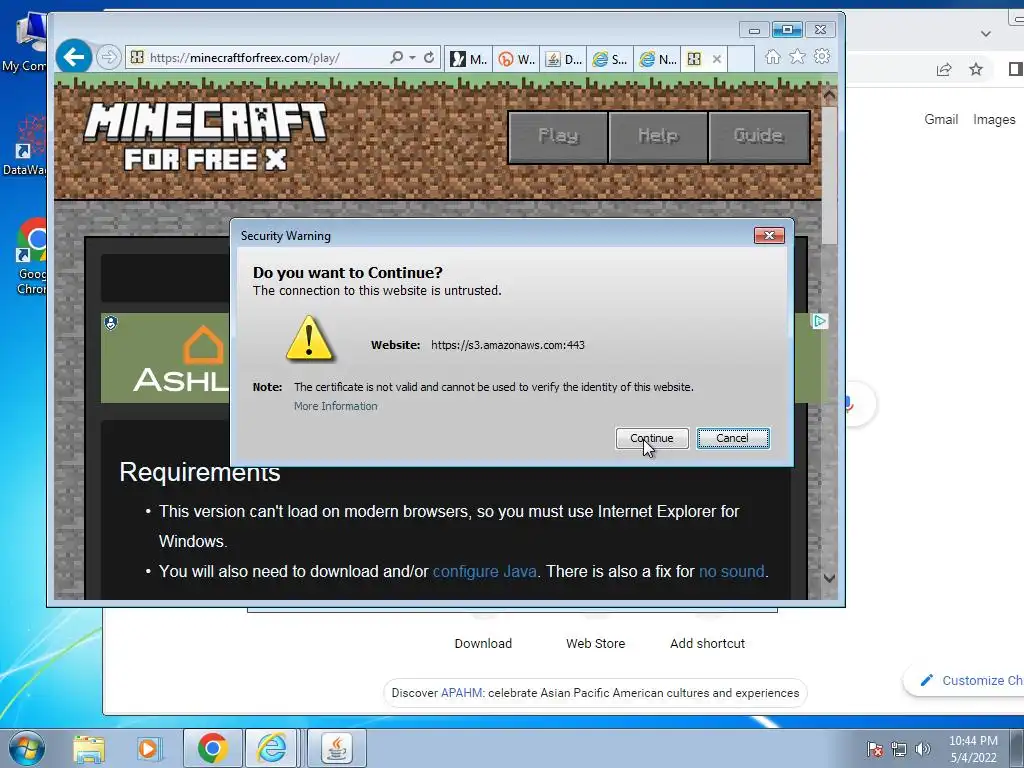
Task: Open File Explorer from taskbar
Action: (89, 748)
